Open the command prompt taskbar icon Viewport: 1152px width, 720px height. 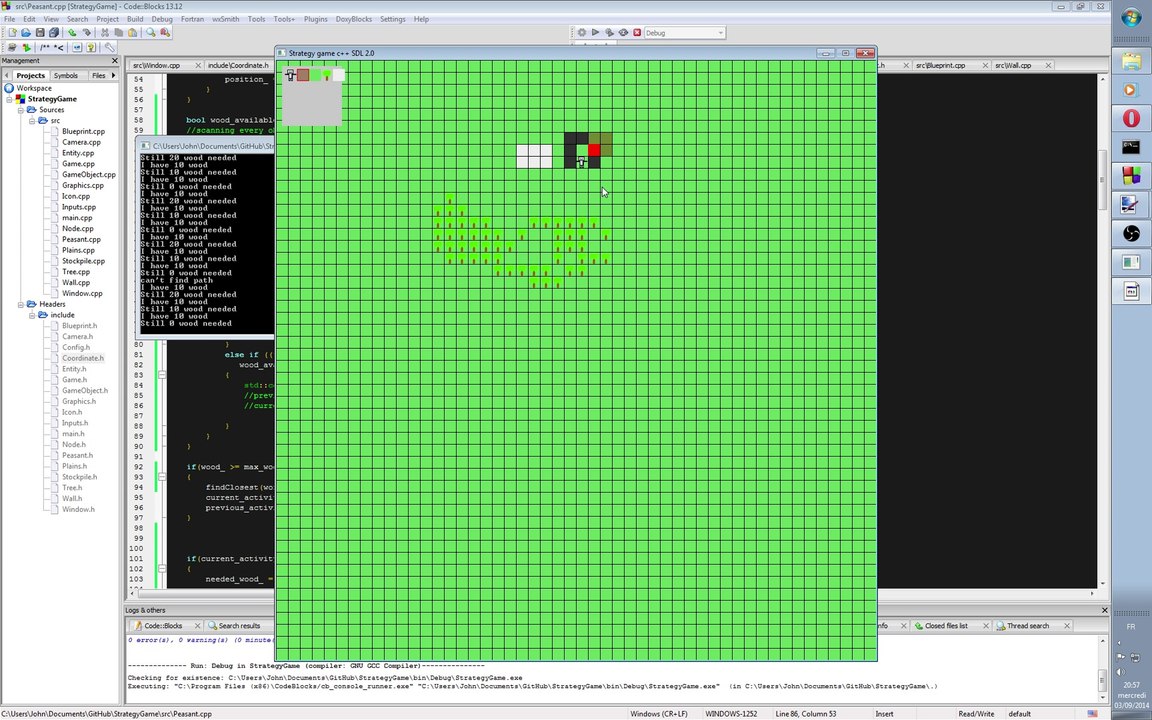point(1131,147)
